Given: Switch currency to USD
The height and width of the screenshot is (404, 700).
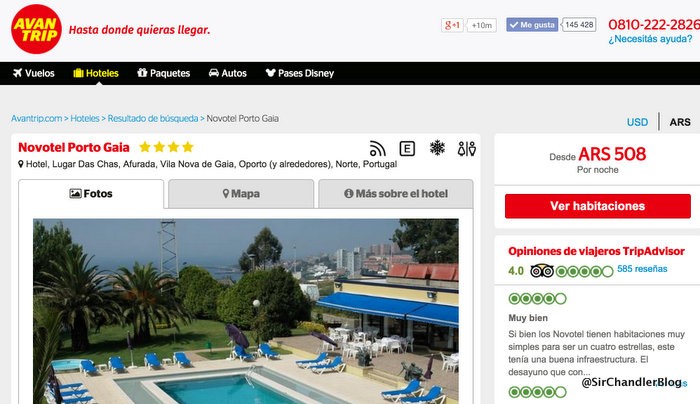Looking at the screenshot, I should [x=637, y=122].
